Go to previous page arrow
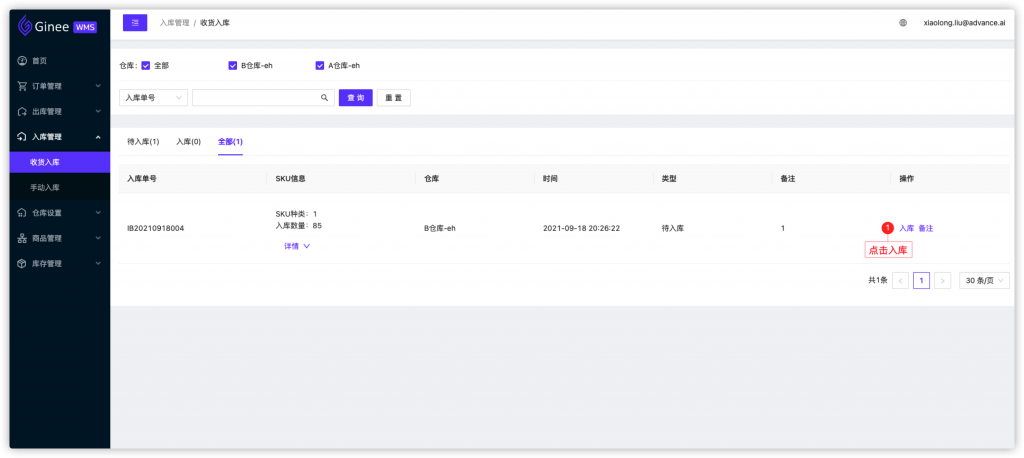1024x458 pixels. tap(901, 281)
